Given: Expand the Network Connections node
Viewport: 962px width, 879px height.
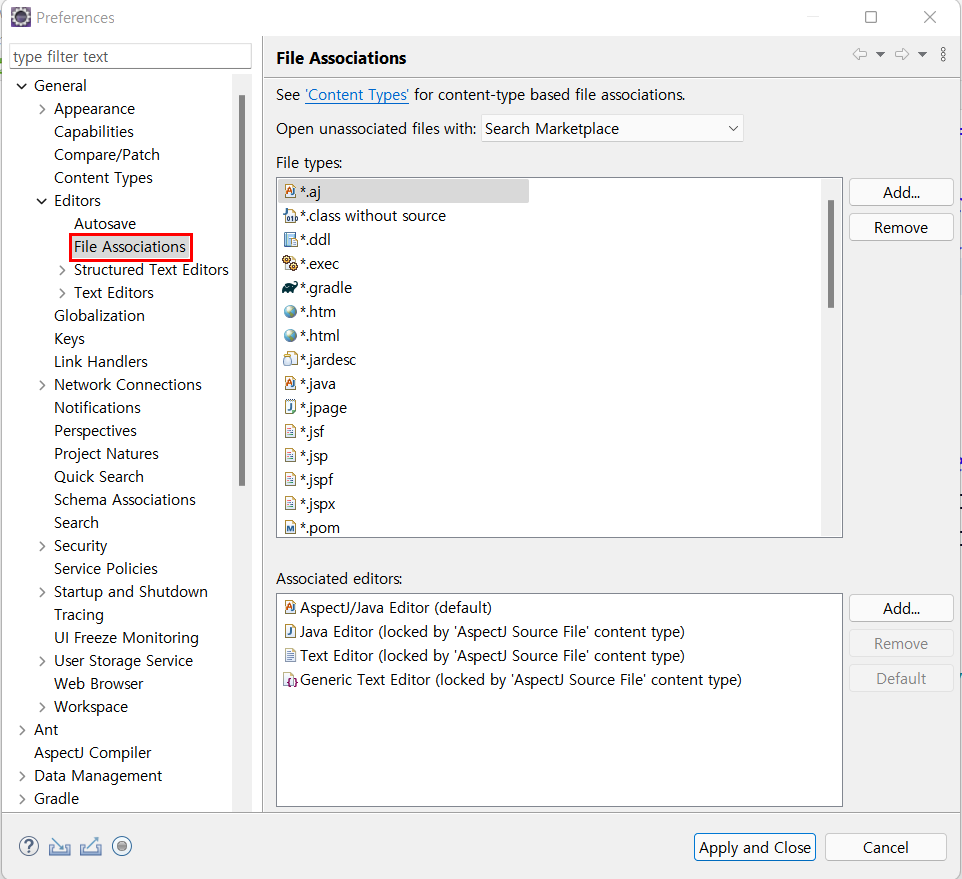Looking at the screenshot, I should [42, 385].
